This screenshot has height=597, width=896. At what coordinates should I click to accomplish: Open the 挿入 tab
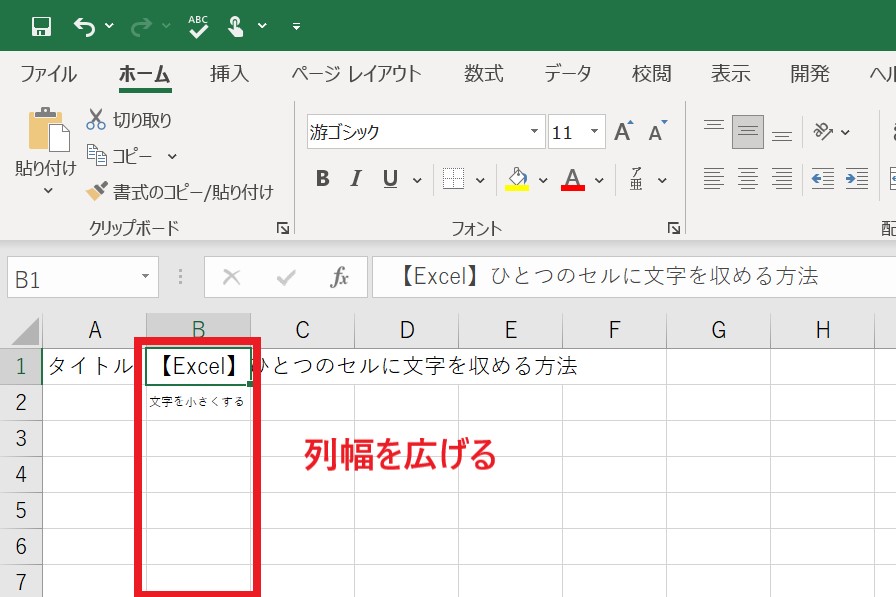click(x=229, y=74)
